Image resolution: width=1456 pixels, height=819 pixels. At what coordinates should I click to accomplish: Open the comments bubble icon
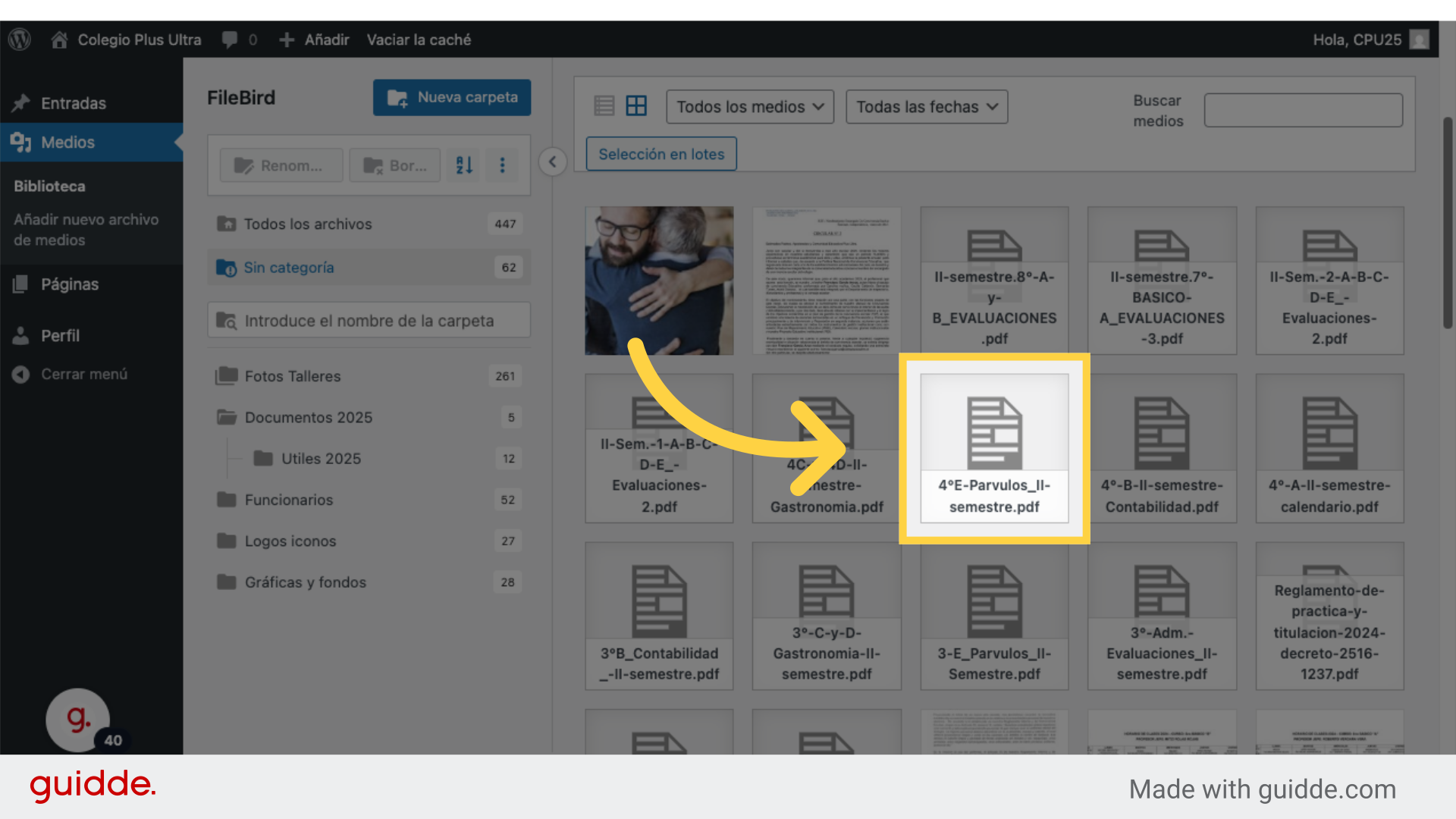pos(230,39)
